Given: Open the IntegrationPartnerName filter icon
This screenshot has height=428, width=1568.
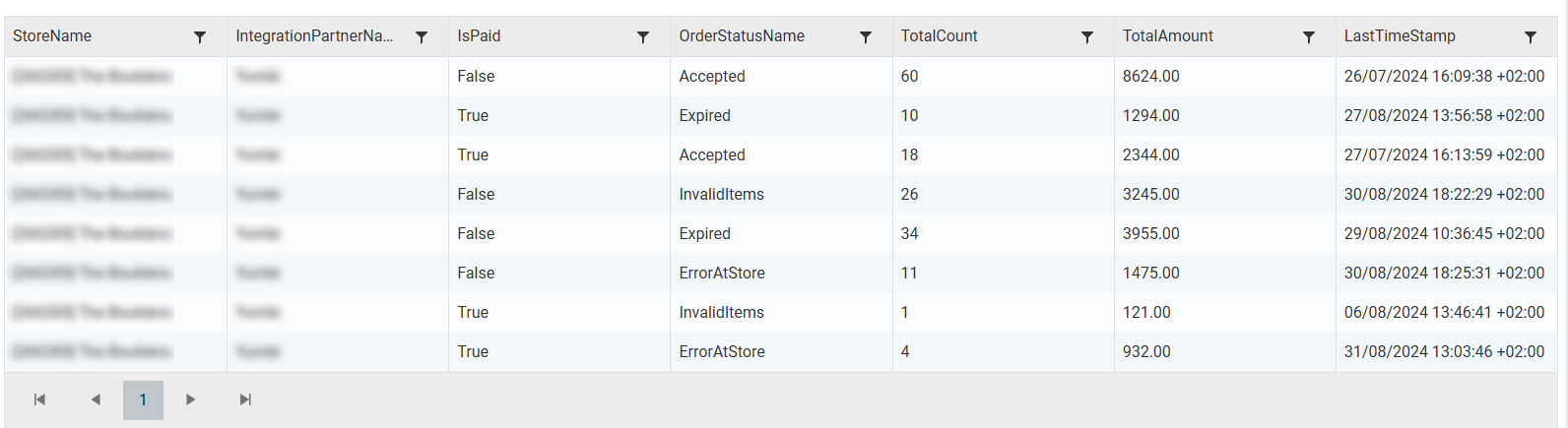Looking at the screenshot, I should pos(422,37).
